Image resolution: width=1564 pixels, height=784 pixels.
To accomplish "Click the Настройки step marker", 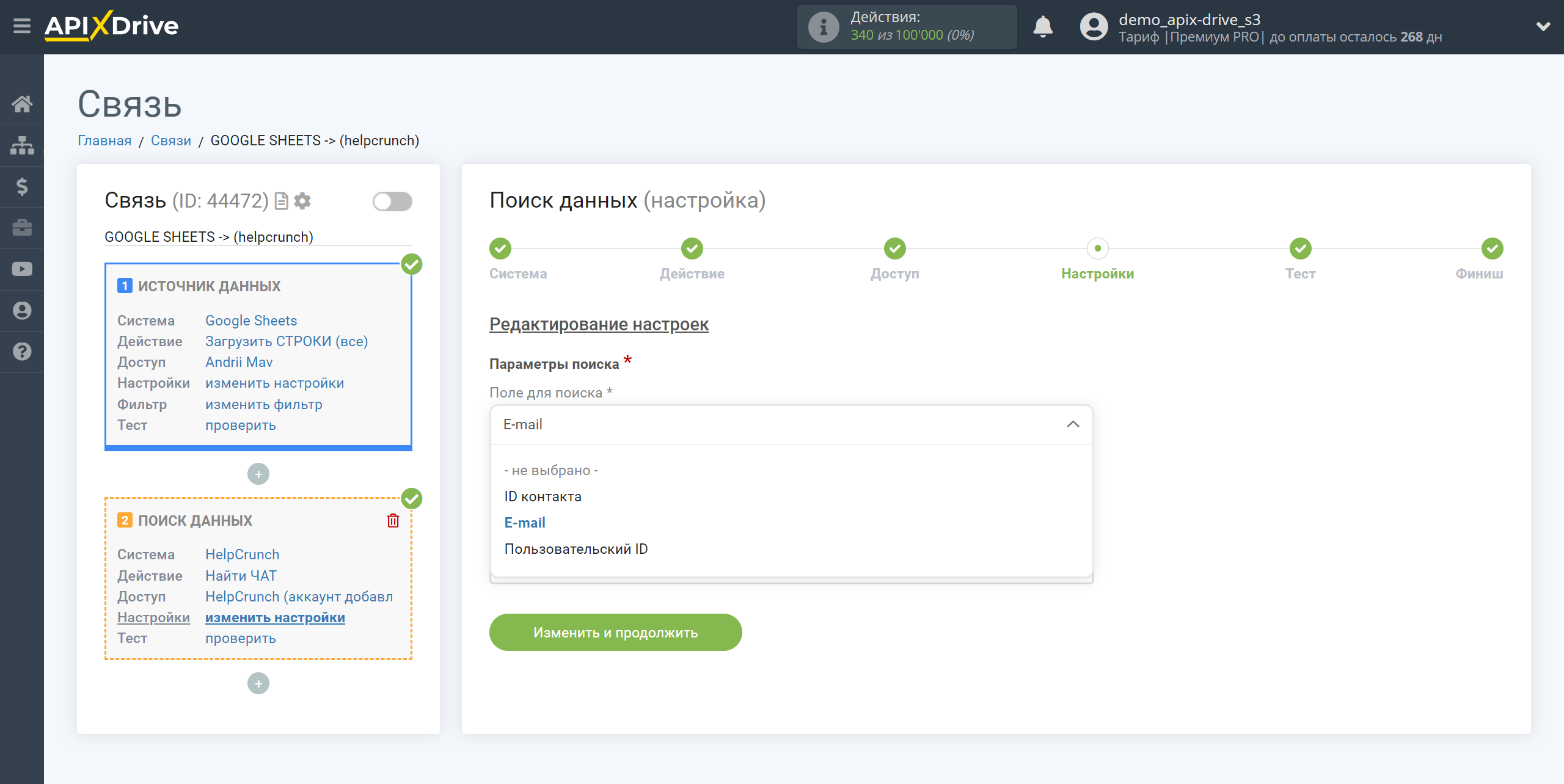I will [x=1098, y=249].
